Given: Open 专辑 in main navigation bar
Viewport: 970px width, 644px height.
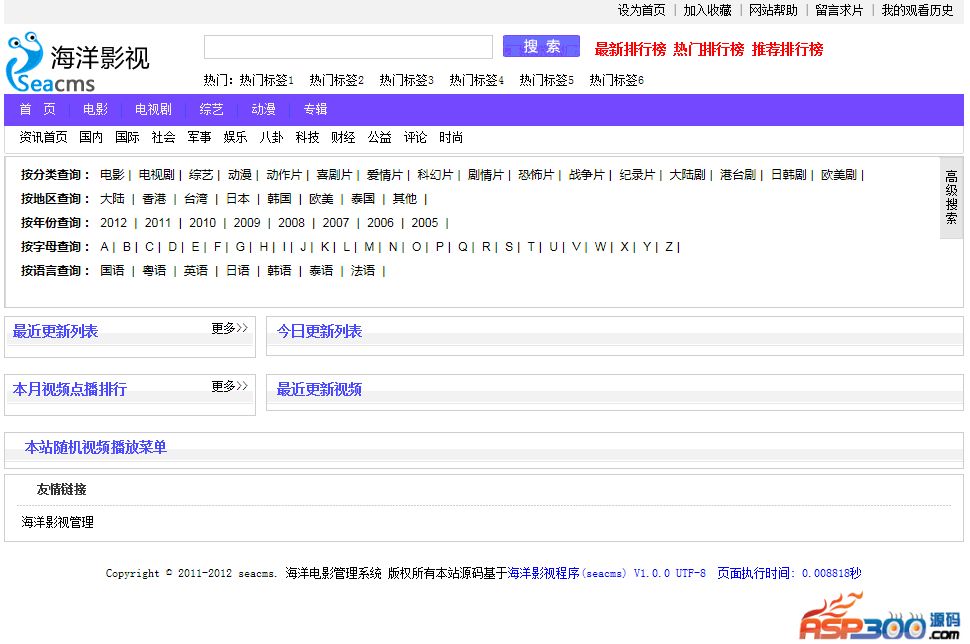Looking at the screenshot, I should pos(315,109).
